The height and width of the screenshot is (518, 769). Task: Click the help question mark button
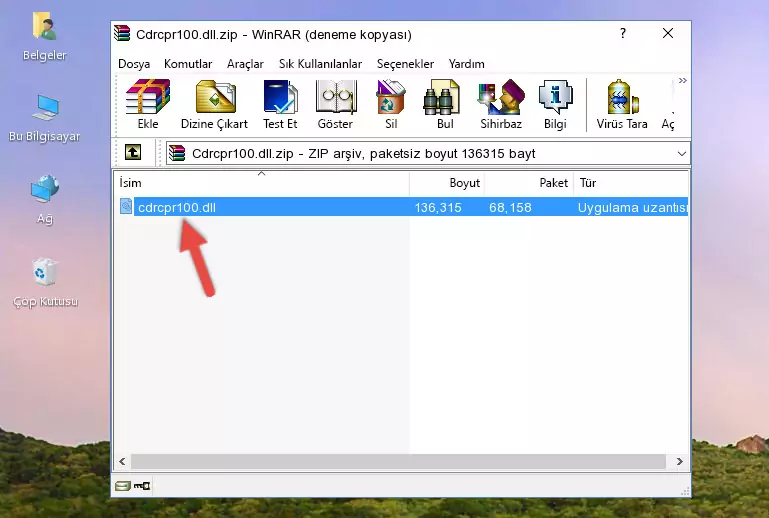[x=622, y=33]
